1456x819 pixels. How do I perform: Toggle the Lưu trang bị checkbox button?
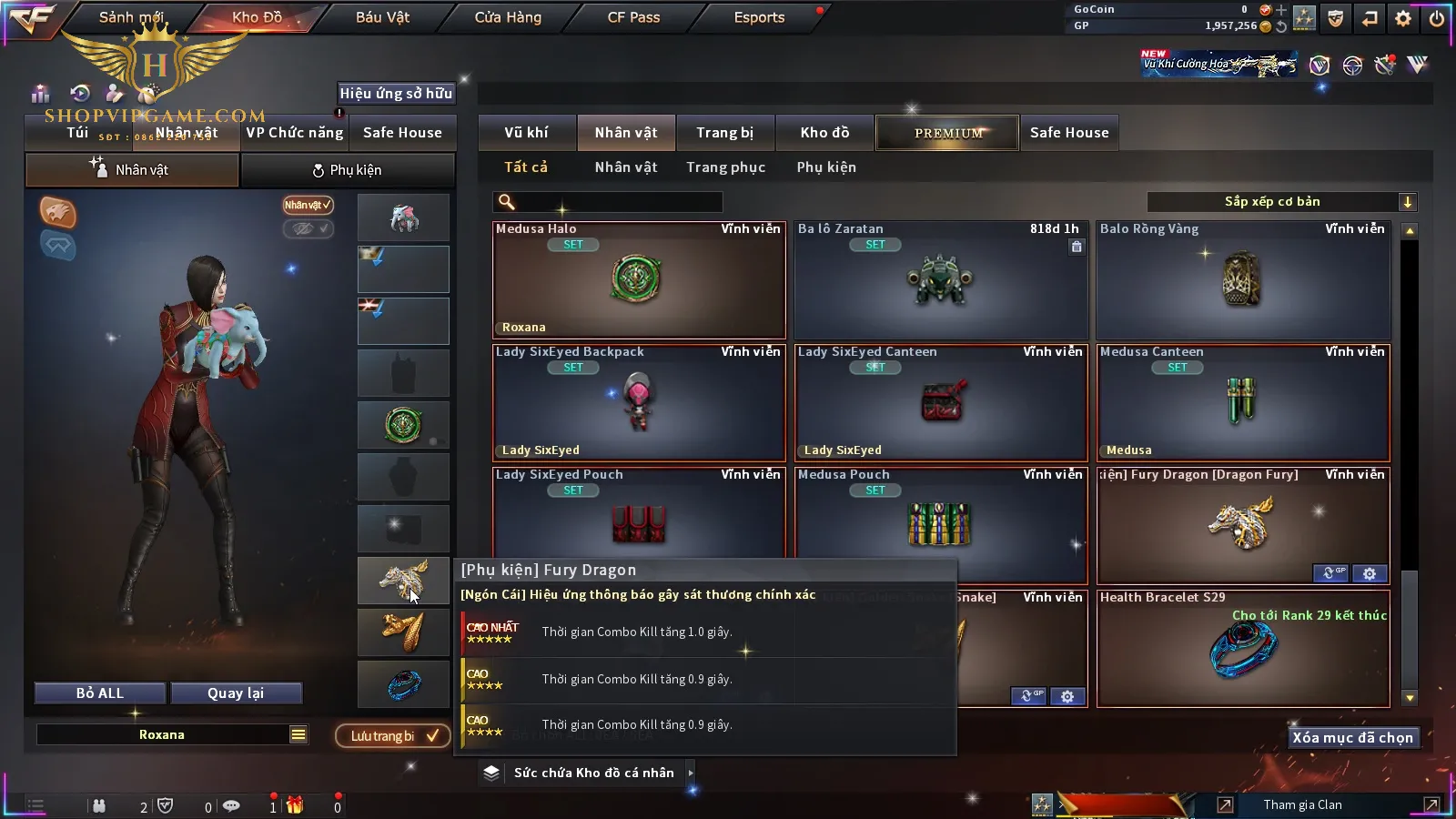pyautogui.click(x=392, y=735)
